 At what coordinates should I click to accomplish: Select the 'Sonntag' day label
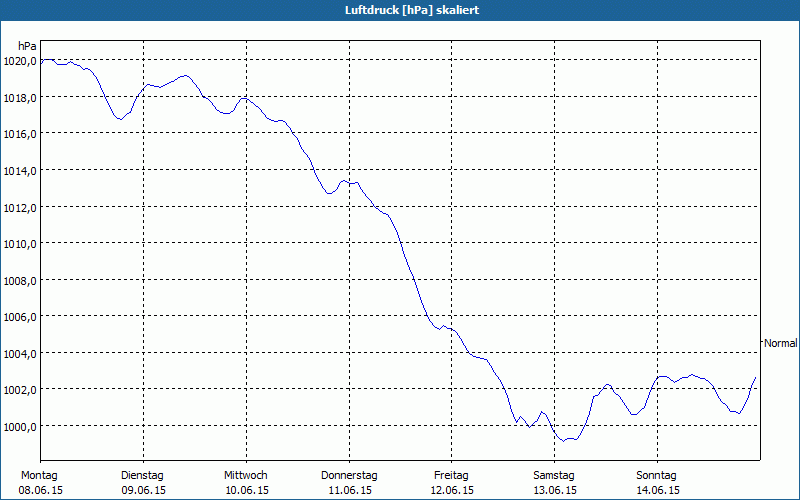point(657,476)
